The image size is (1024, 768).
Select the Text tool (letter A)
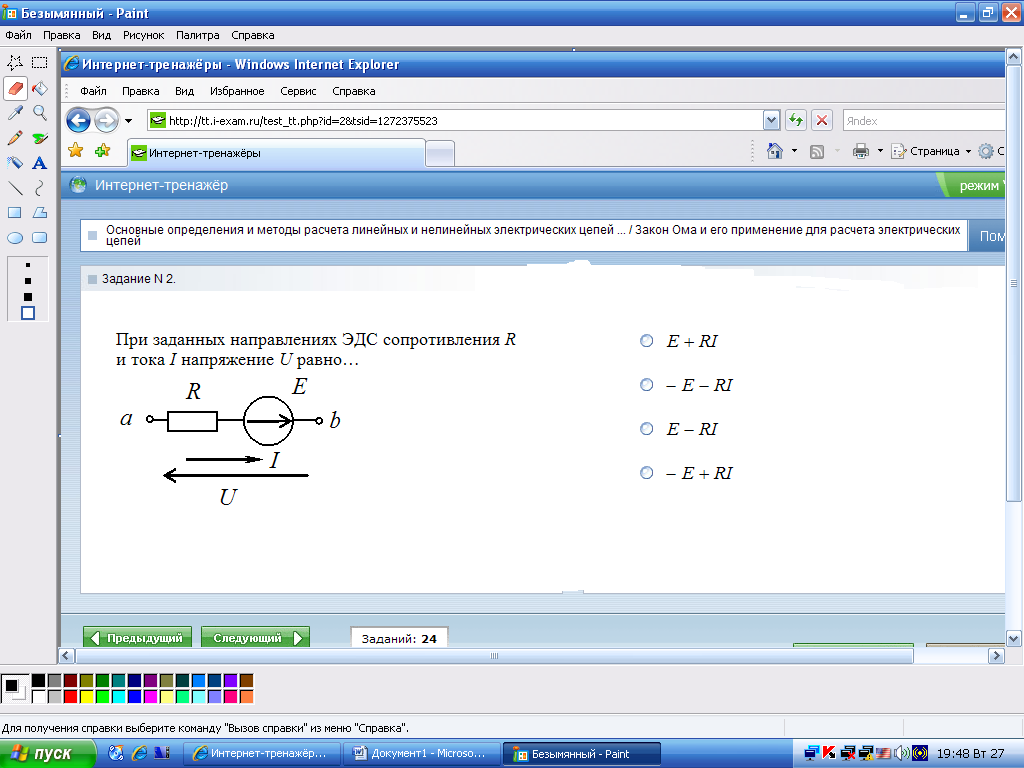coord(40,163)
